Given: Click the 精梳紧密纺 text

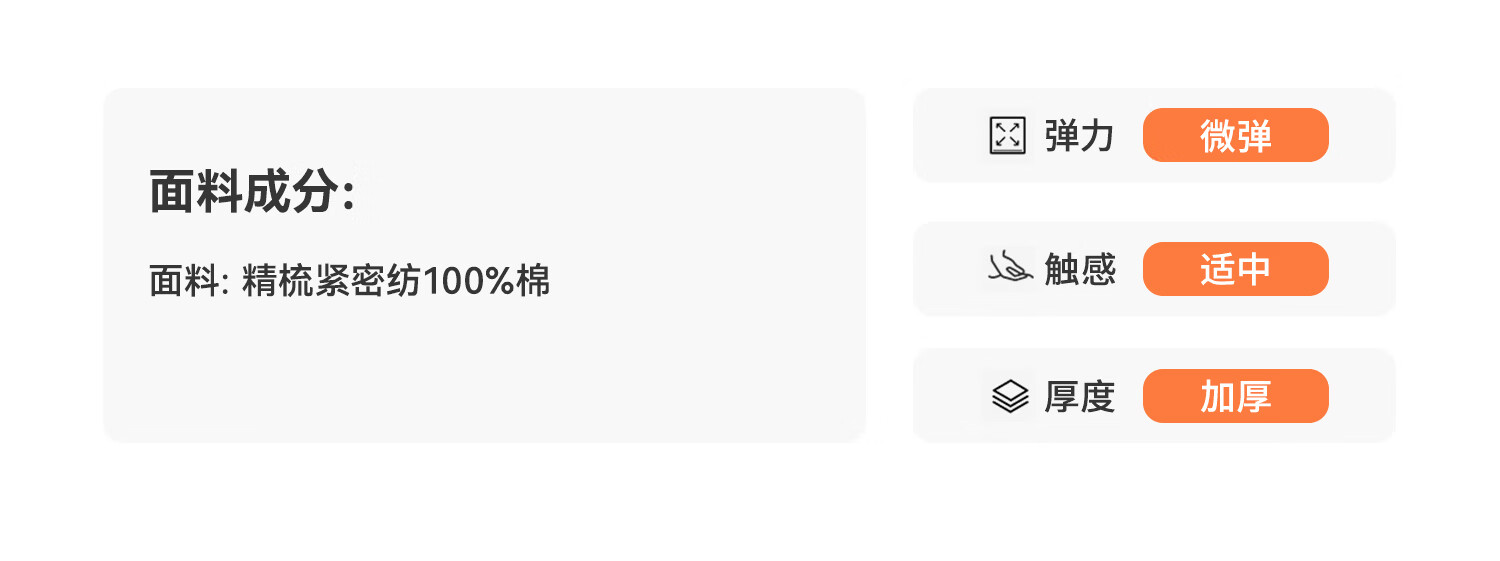Looking at the screenshot, I should [x=331, y=282].
